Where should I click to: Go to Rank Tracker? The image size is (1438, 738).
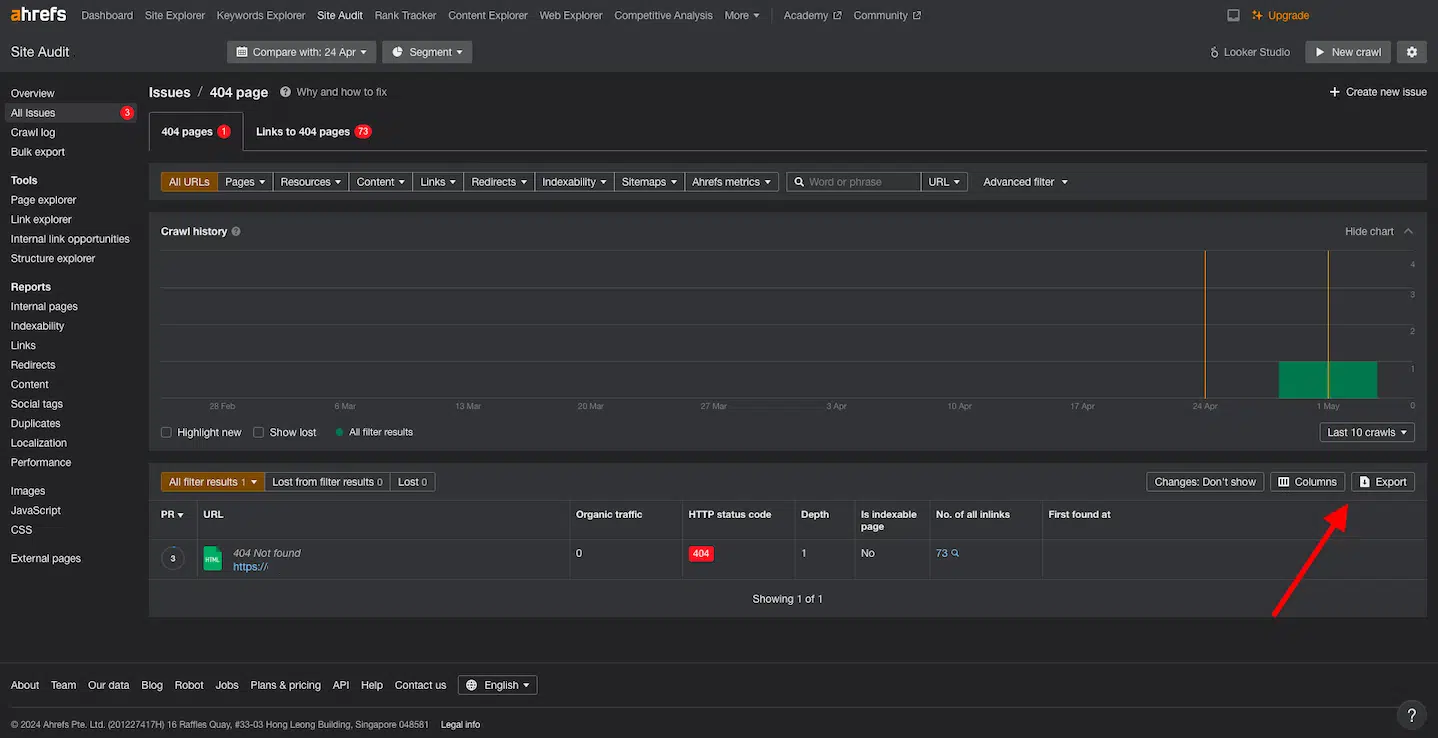405,15
